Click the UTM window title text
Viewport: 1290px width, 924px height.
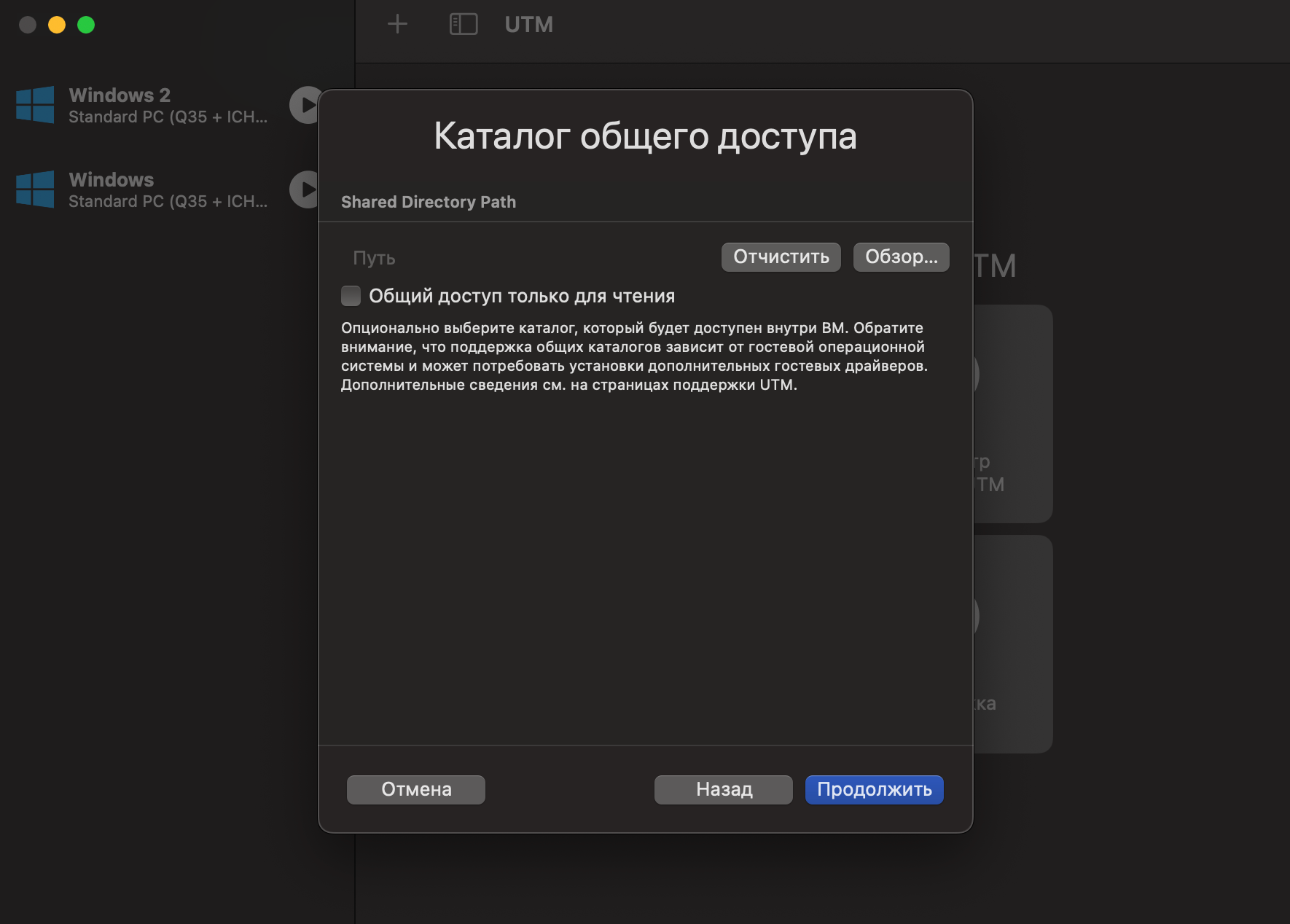528,25
